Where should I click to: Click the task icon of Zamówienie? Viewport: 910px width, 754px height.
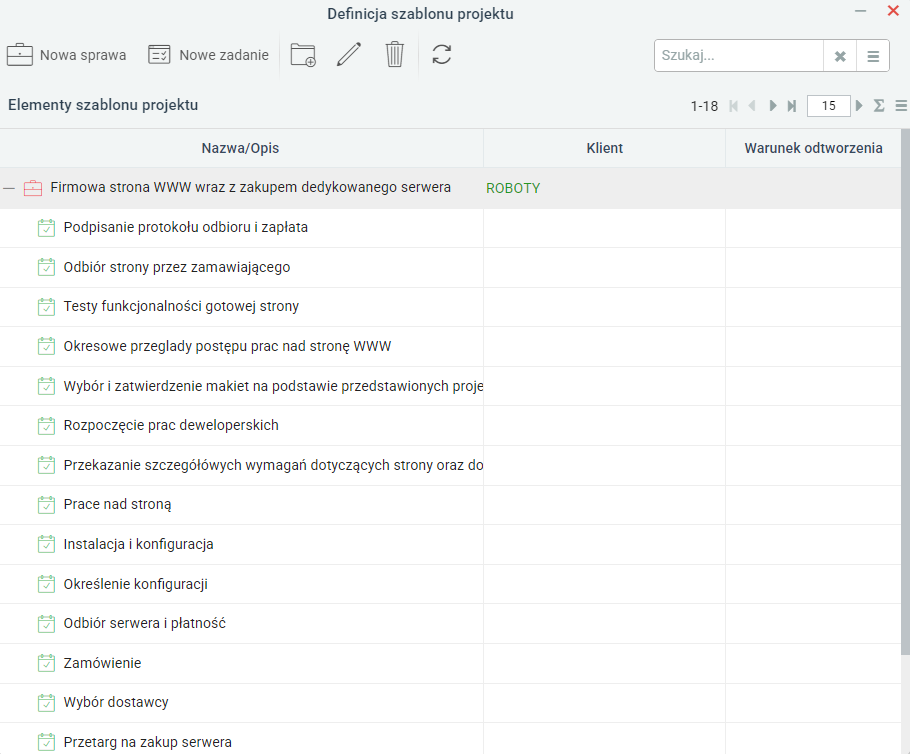click(x=46, y=663)
